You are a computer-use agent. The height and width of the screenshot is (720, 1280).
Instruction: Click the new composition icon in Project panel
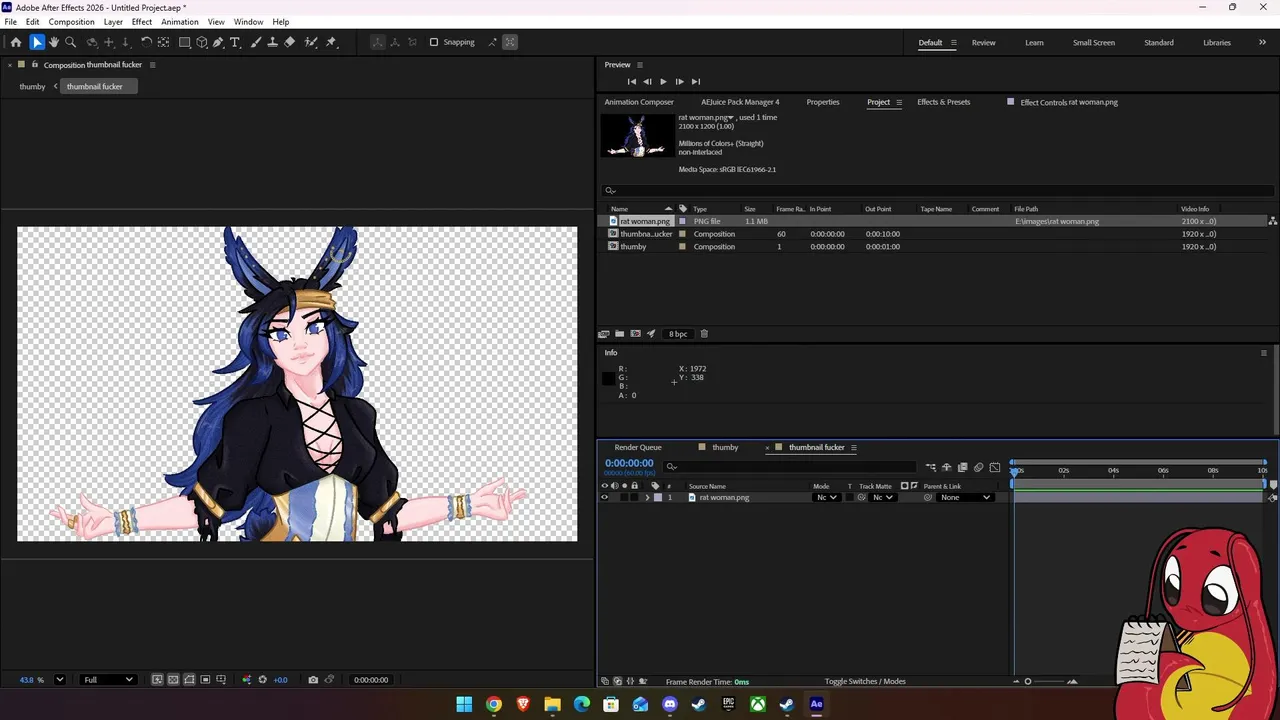pos(635,334)
